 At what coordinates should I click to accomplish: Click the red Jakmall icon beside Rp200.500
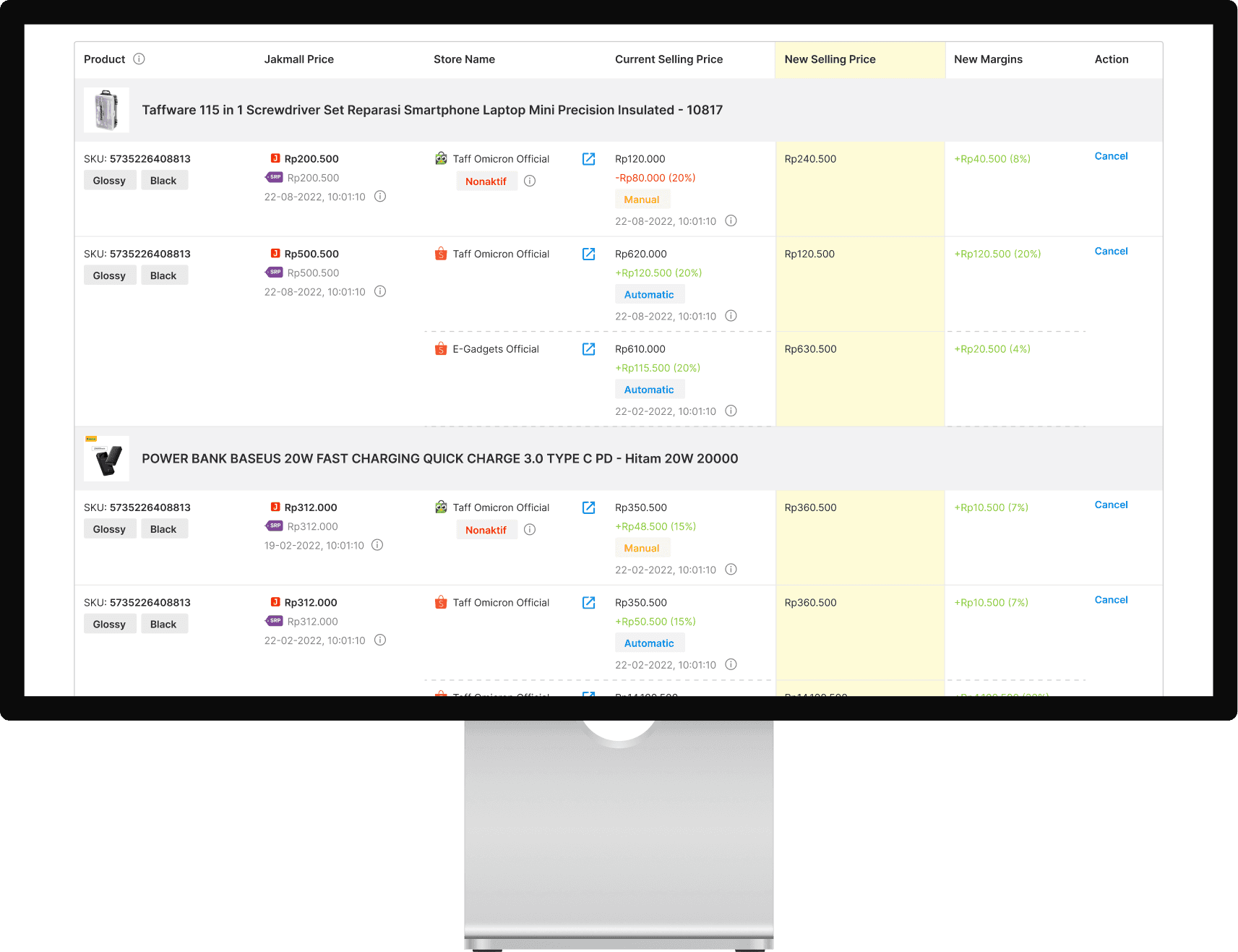[275, 158]
